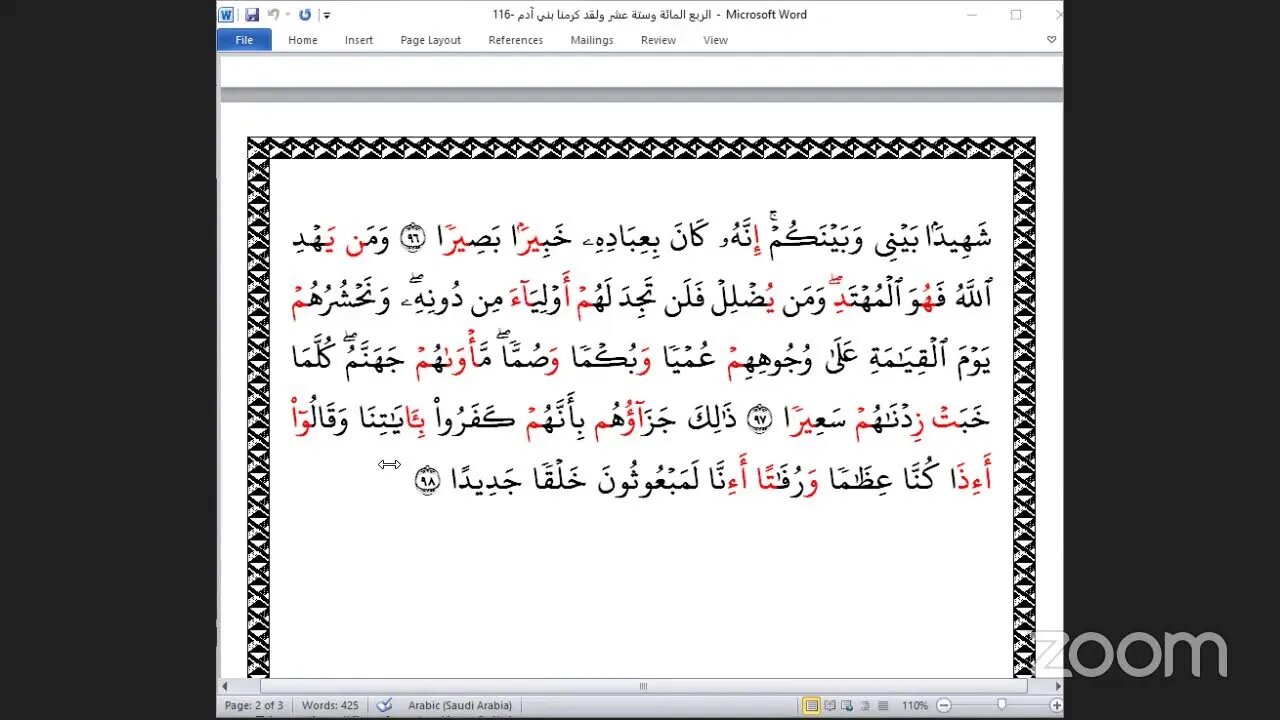
Task: Click the horizontal scrollbar right arrow
Action: point(1057,686)
